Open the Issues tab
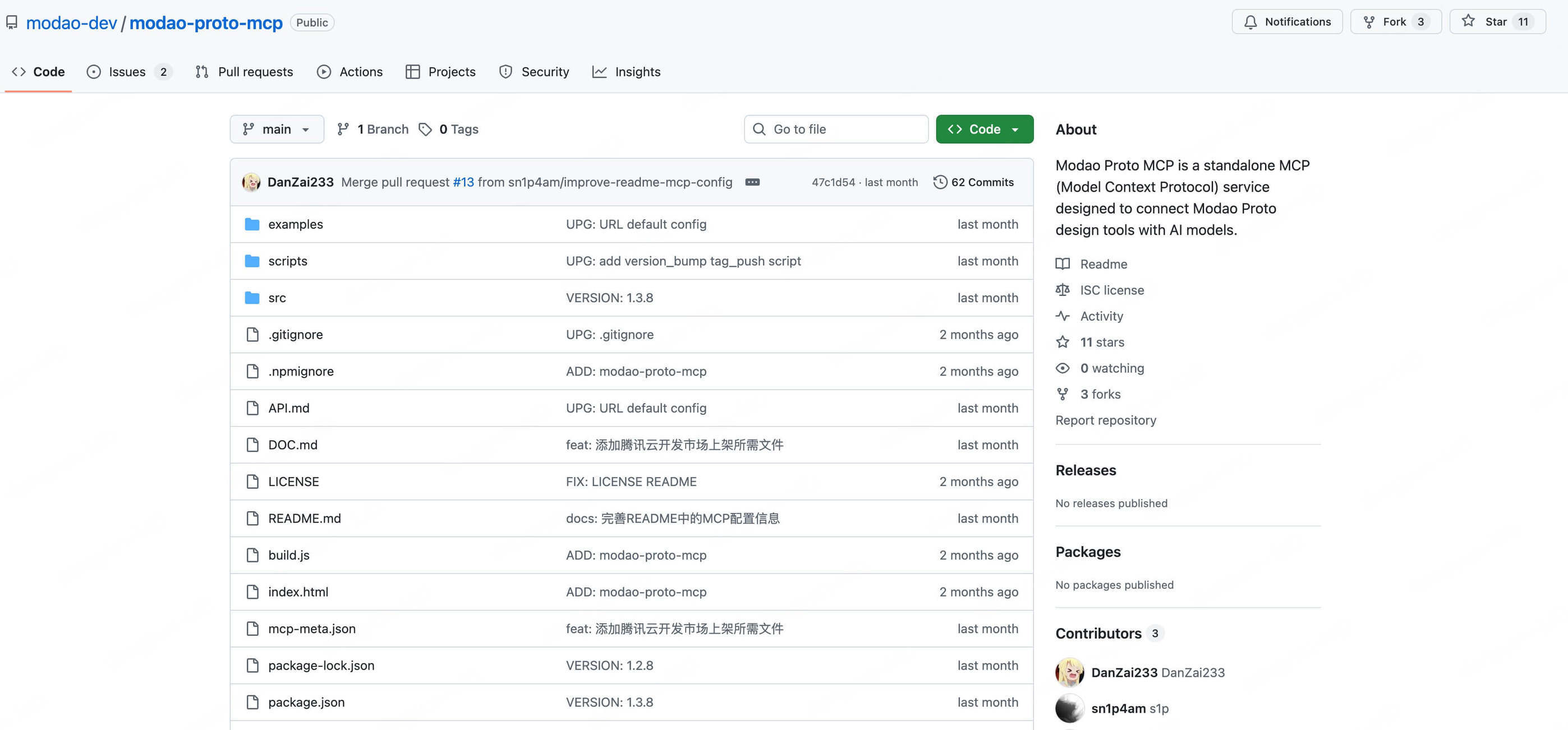The image size is (1568, 730). (128, 72)
